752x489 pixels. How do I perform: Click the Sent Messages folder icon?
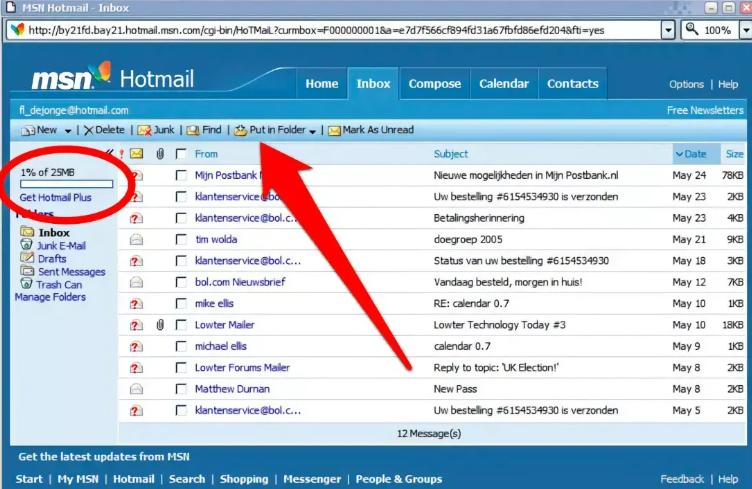27,271
